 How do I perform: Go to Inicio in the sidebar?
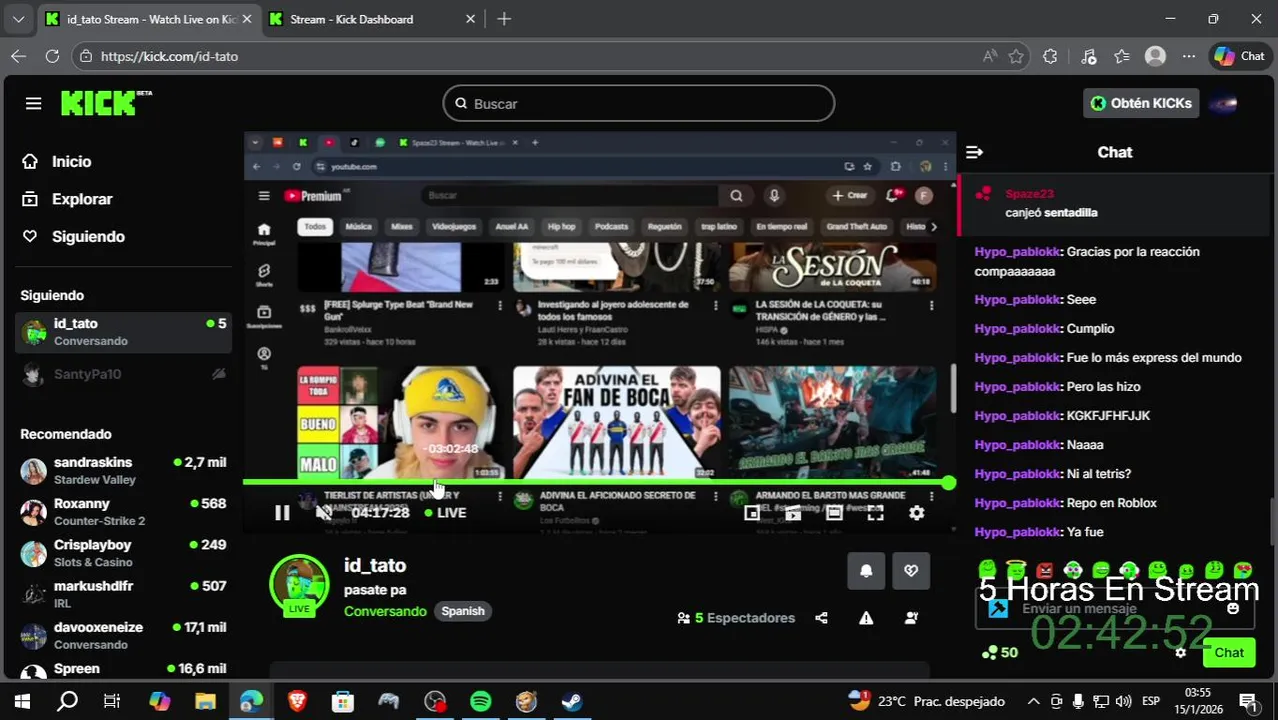click(x=71, y=161)
